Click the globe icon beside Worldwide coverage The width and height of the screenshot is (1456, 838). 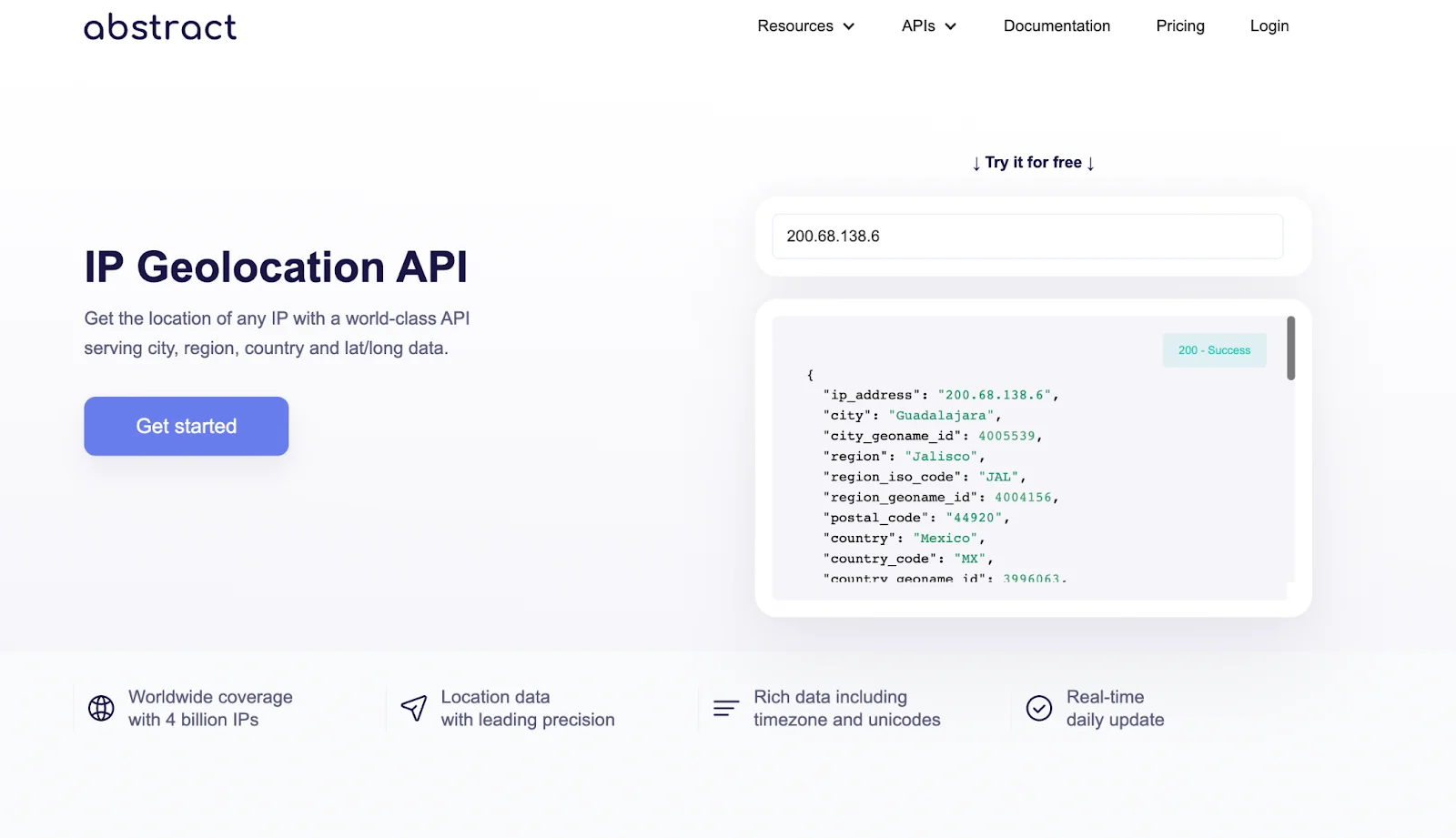click(x=101, y=708)
